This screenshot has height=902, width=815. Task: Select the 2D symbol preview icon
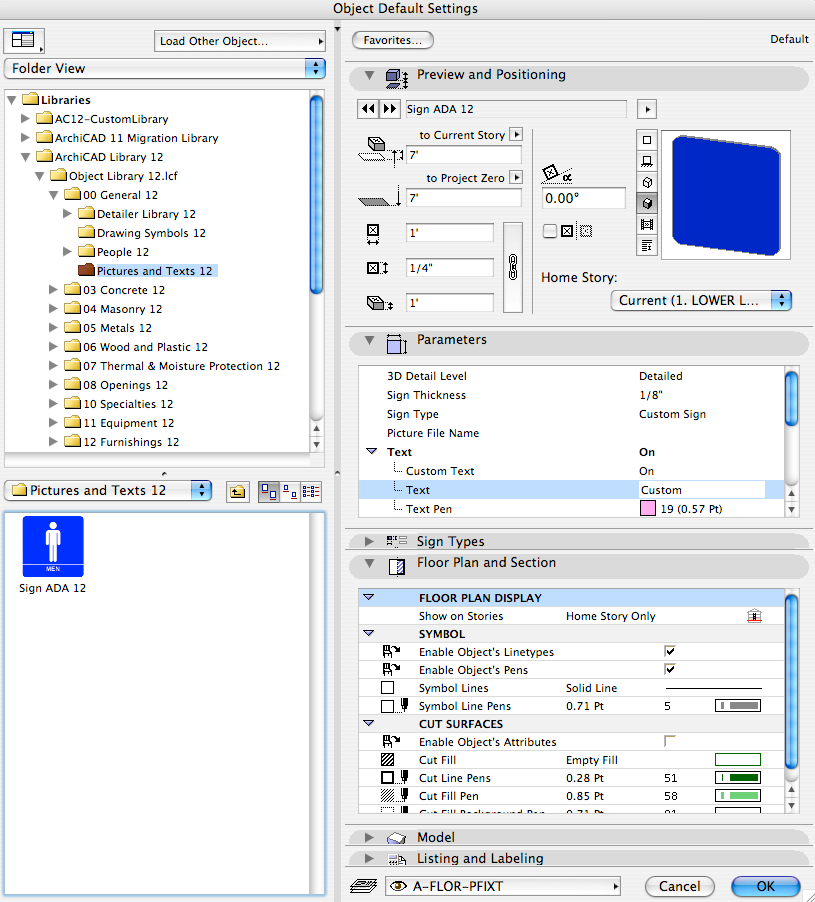coord(646,140)
